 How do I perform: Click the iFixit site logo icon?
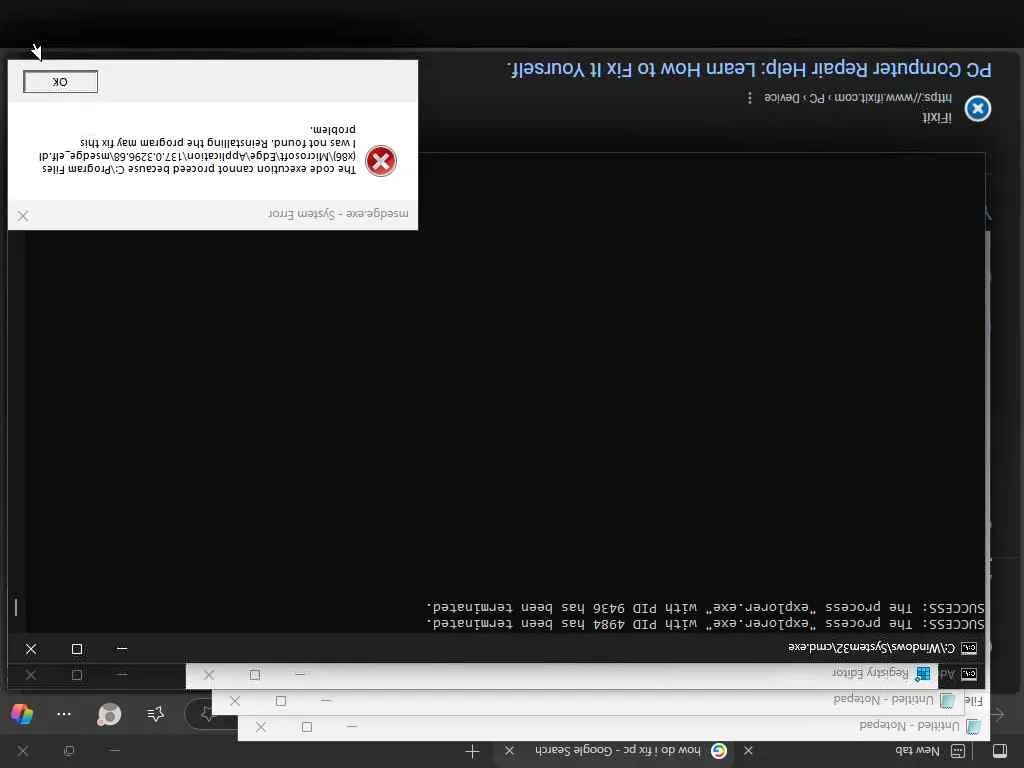coord(978,108)
